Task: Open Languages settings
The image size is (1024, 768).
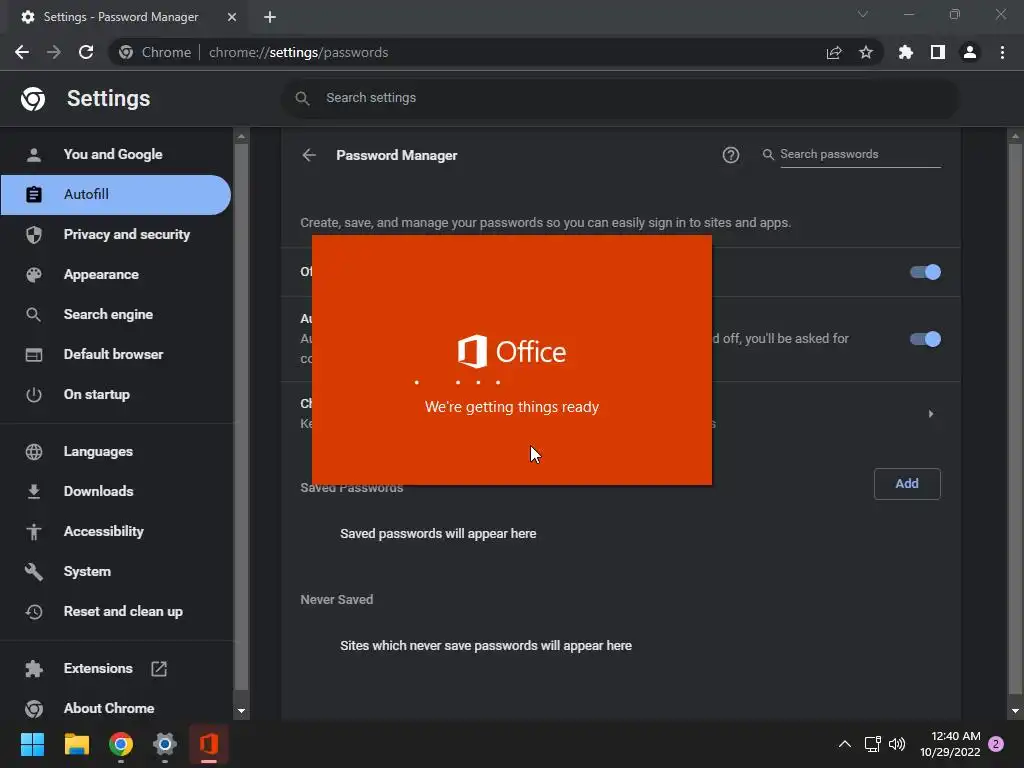Action: (x=116, y=451)
